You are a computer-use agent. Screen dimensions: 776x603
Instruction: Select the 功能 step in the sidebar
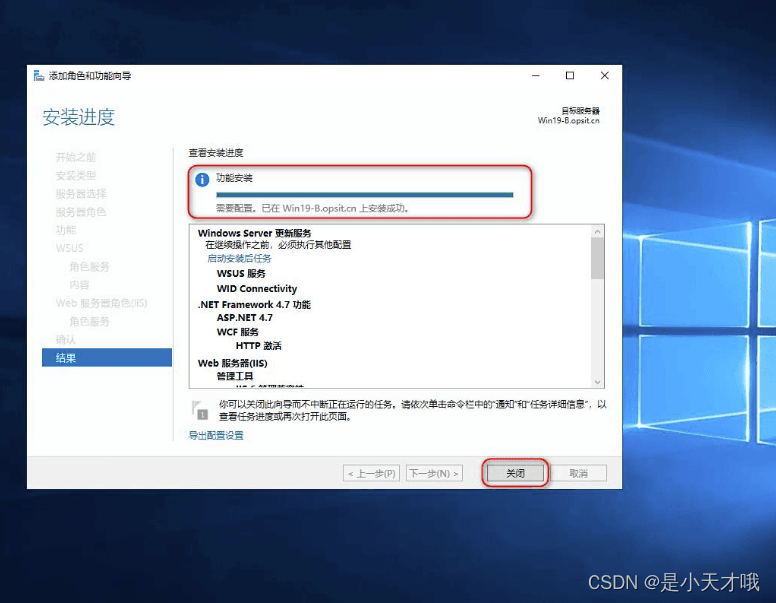pyautogui.click(x=65, y=230)
